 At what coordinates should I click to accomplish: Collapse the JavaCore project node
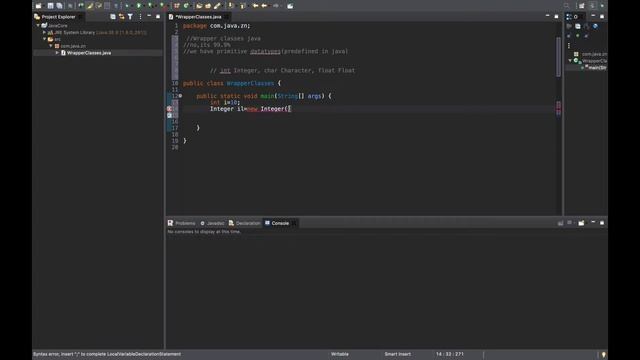click(x=38, y=25)
